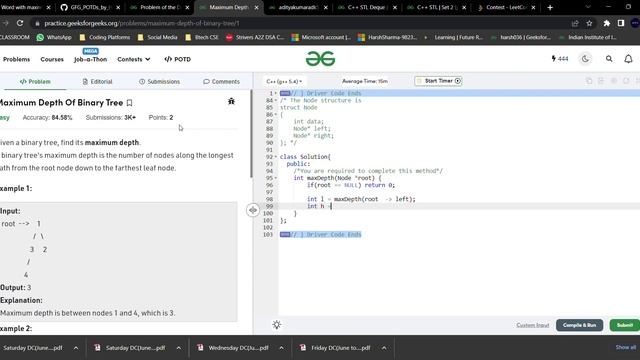Screen dimensions: 640x360
Task: Click Show all downloads
Action: click(626, 347)
